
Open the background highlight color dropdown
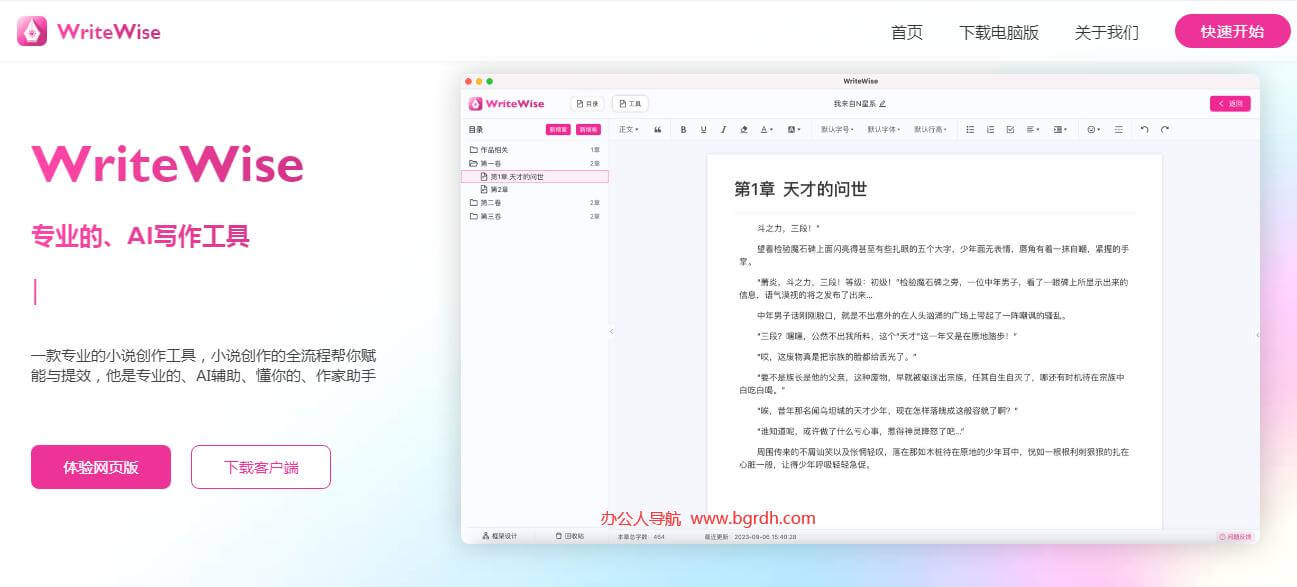point(793,129)
